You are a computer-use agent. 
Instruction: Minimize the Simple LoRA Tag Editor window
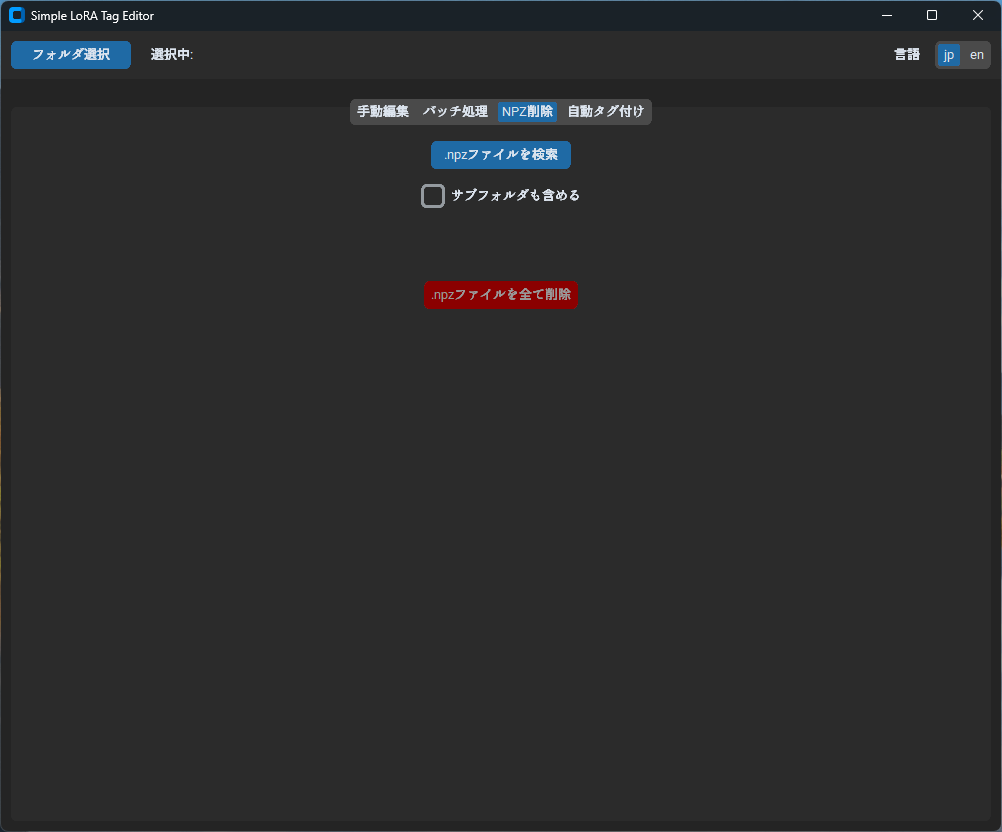coord(886,15)
